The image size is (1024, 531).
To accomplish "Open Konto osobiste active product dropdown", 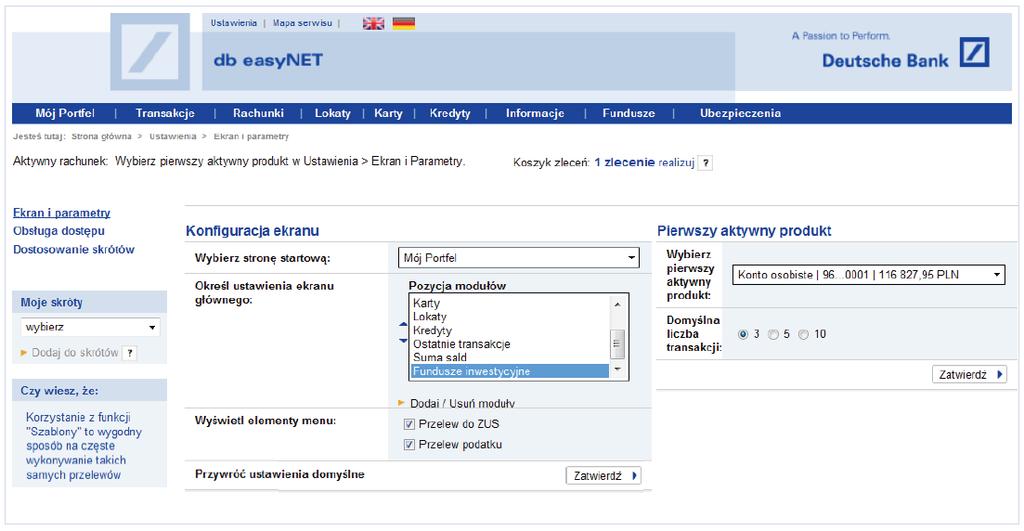I will (869, 275).
